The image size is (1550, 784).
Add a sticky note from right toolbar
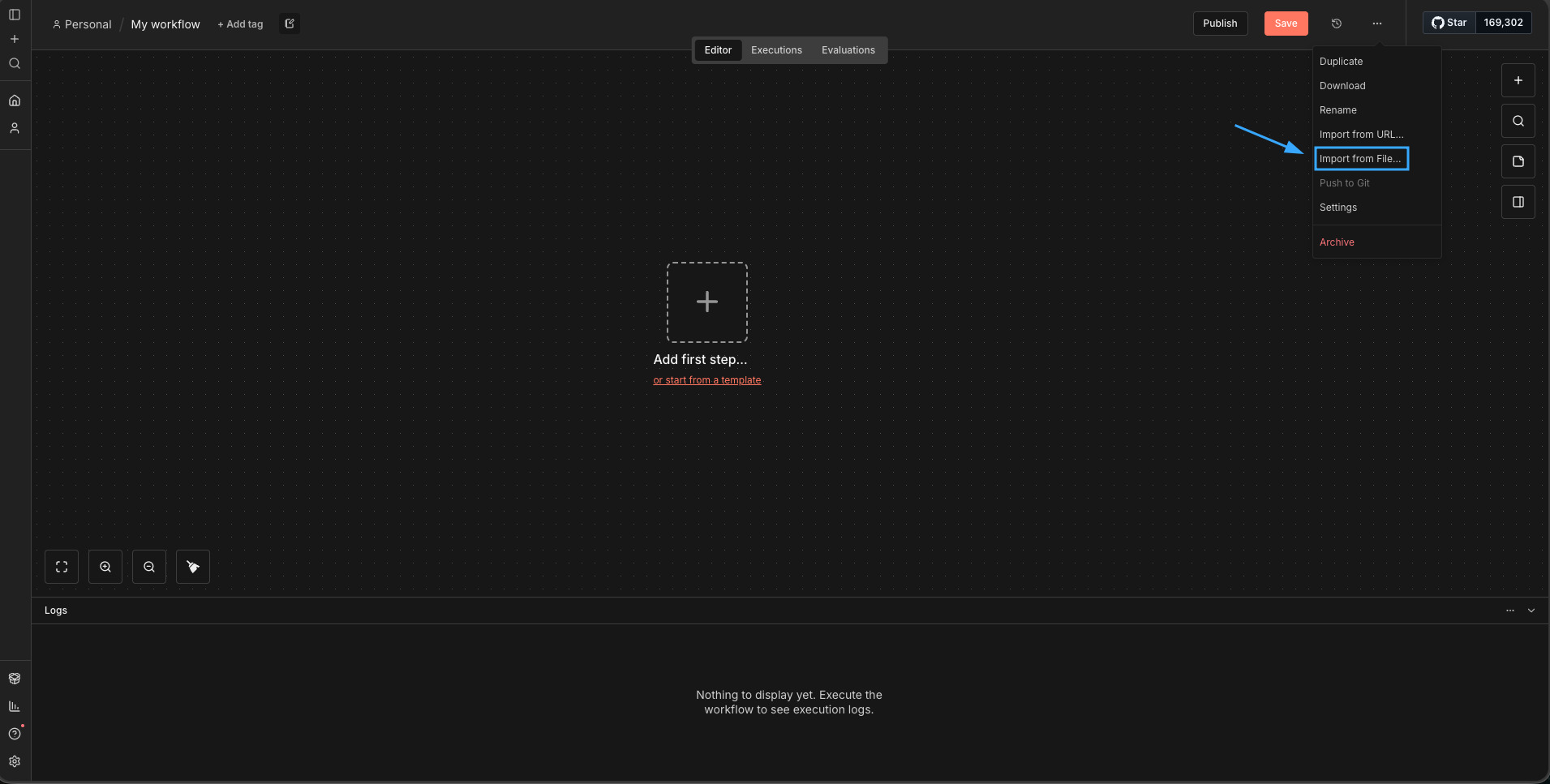[x=1518, y=161]
